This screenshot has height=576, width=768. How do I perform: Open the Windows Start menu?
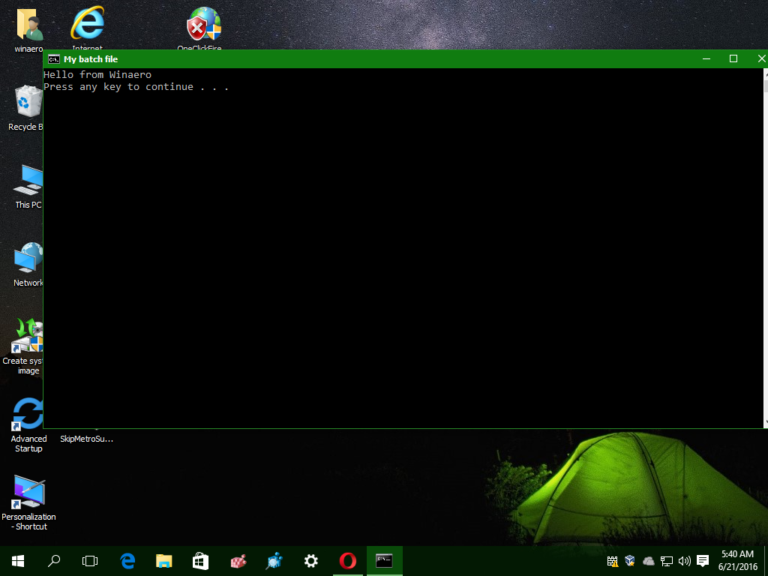pos(18,561)
